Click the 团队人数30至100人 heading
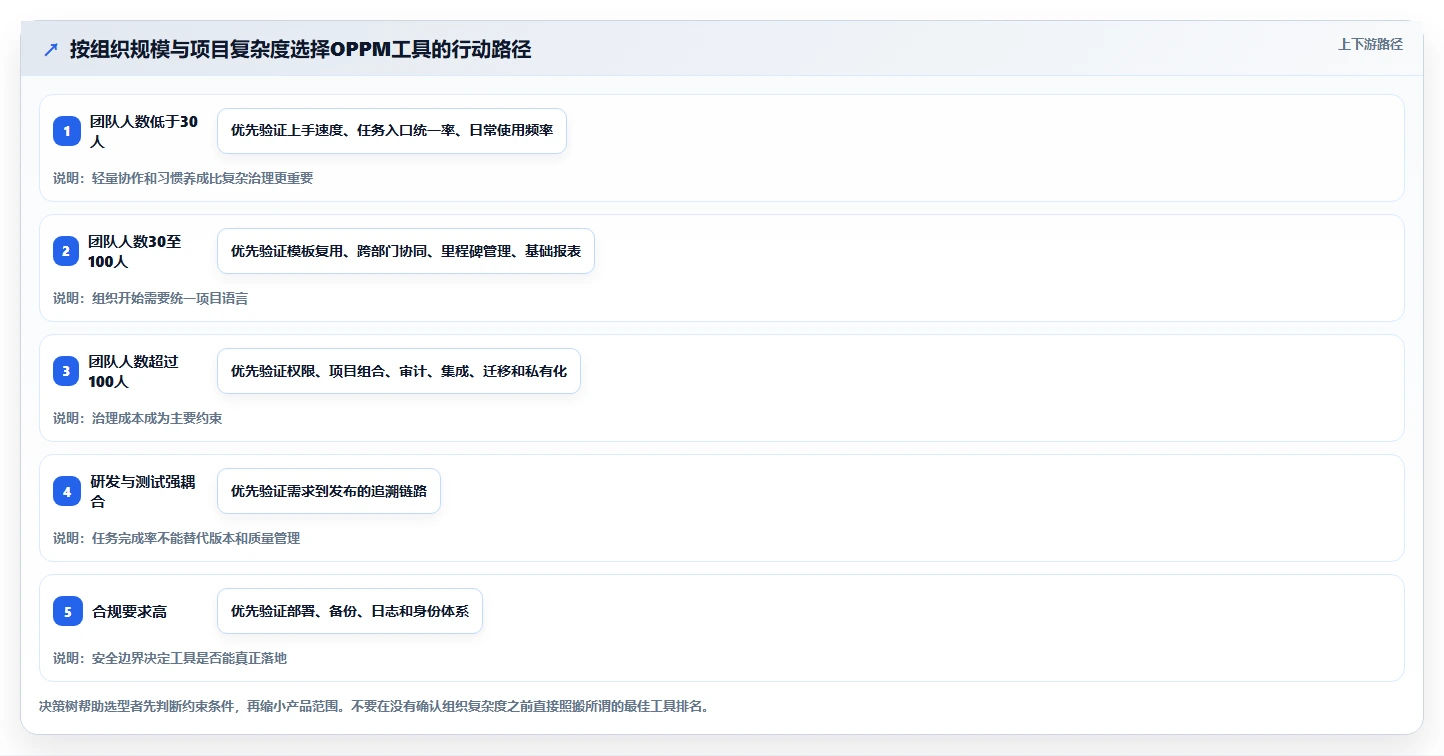The width and height of the screenshot is (1444, 756). coord(135,251)
